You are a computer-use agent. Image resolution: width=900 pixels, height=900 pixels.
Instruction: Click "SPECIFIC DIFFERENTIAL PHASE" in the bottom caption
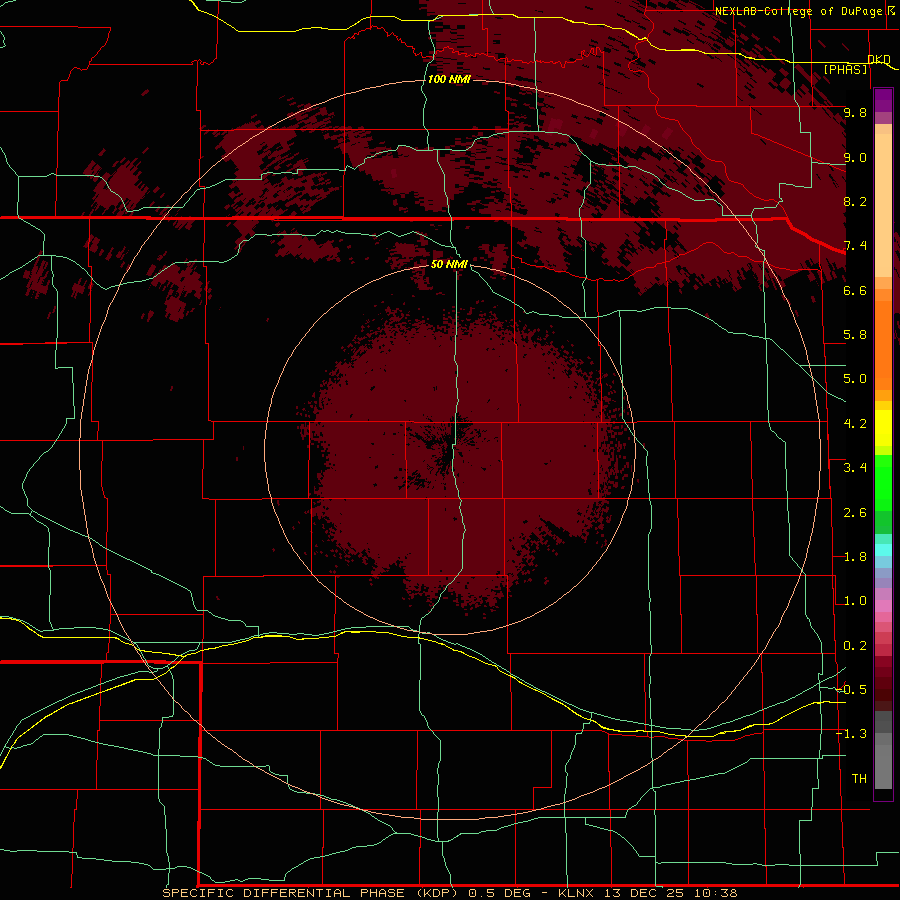(x=282, y=893)
